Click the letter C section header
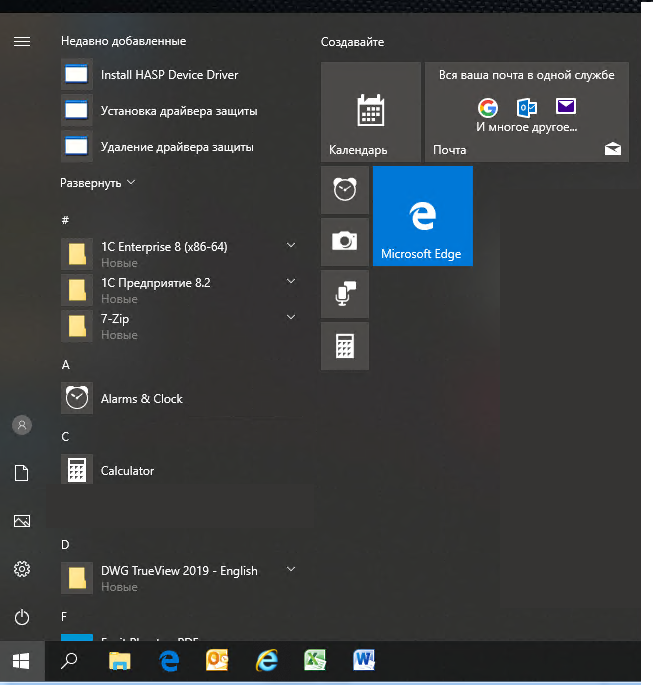The image size is (653, 685). coord(65,437)
